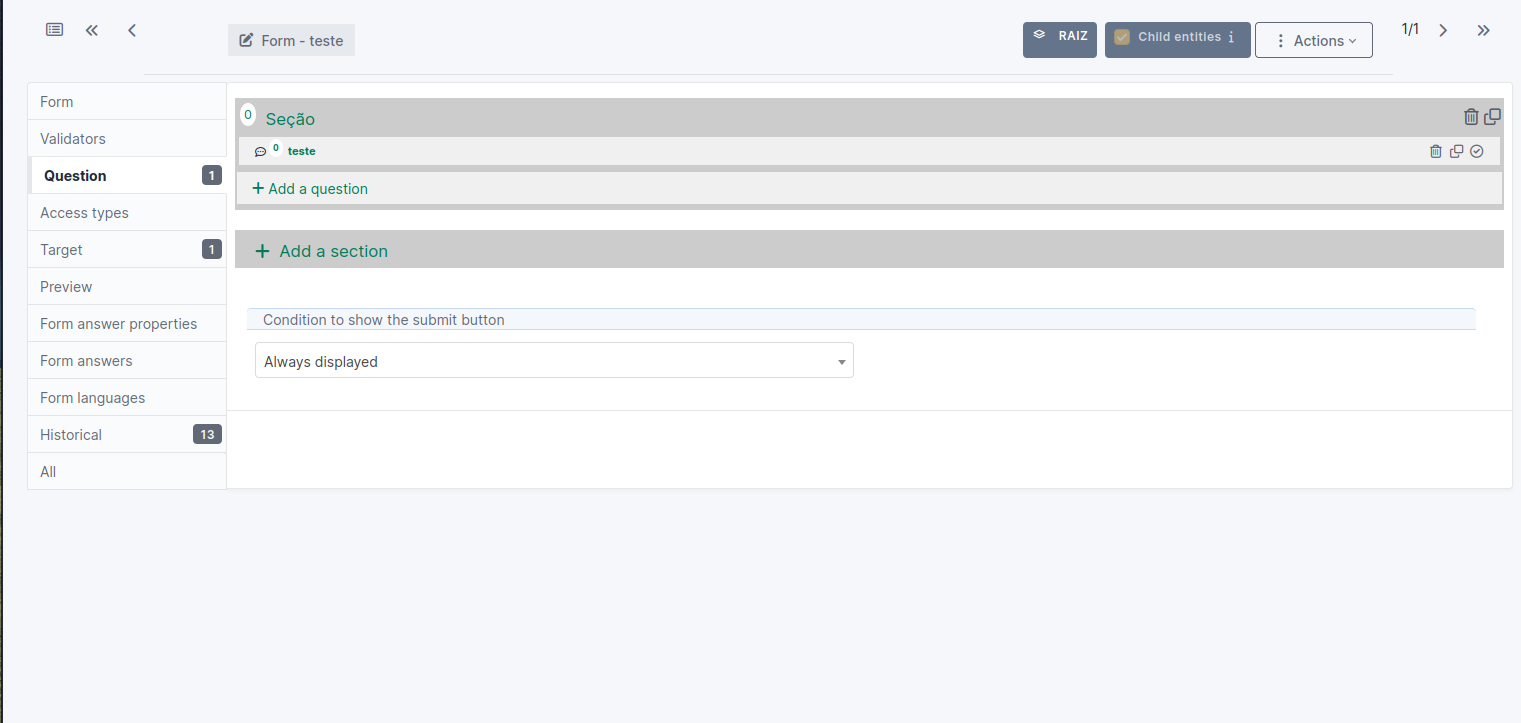
Task: Collapse the panel with the left double-chevron
Action: click(91, 30)
